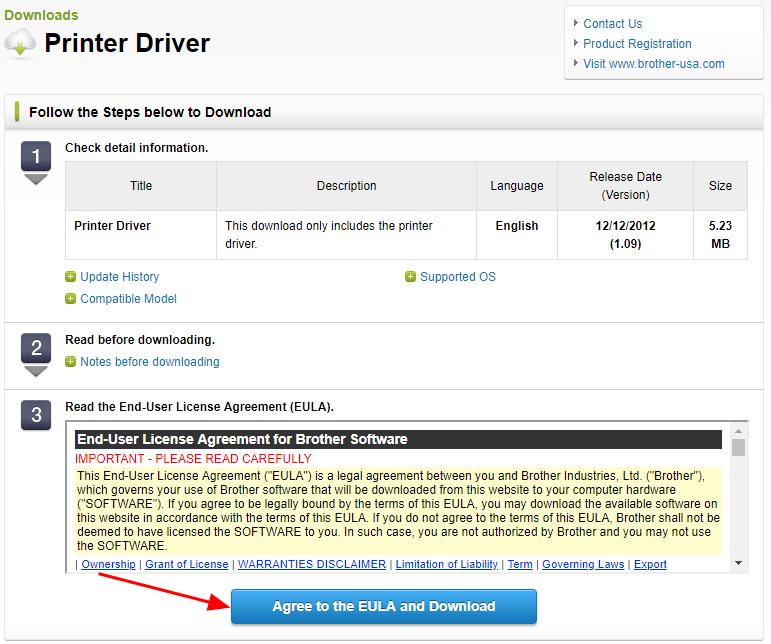Click the green plus icon beside Notes before downloading
This screenshot has width=771, height=644.
tap(70, 362)
